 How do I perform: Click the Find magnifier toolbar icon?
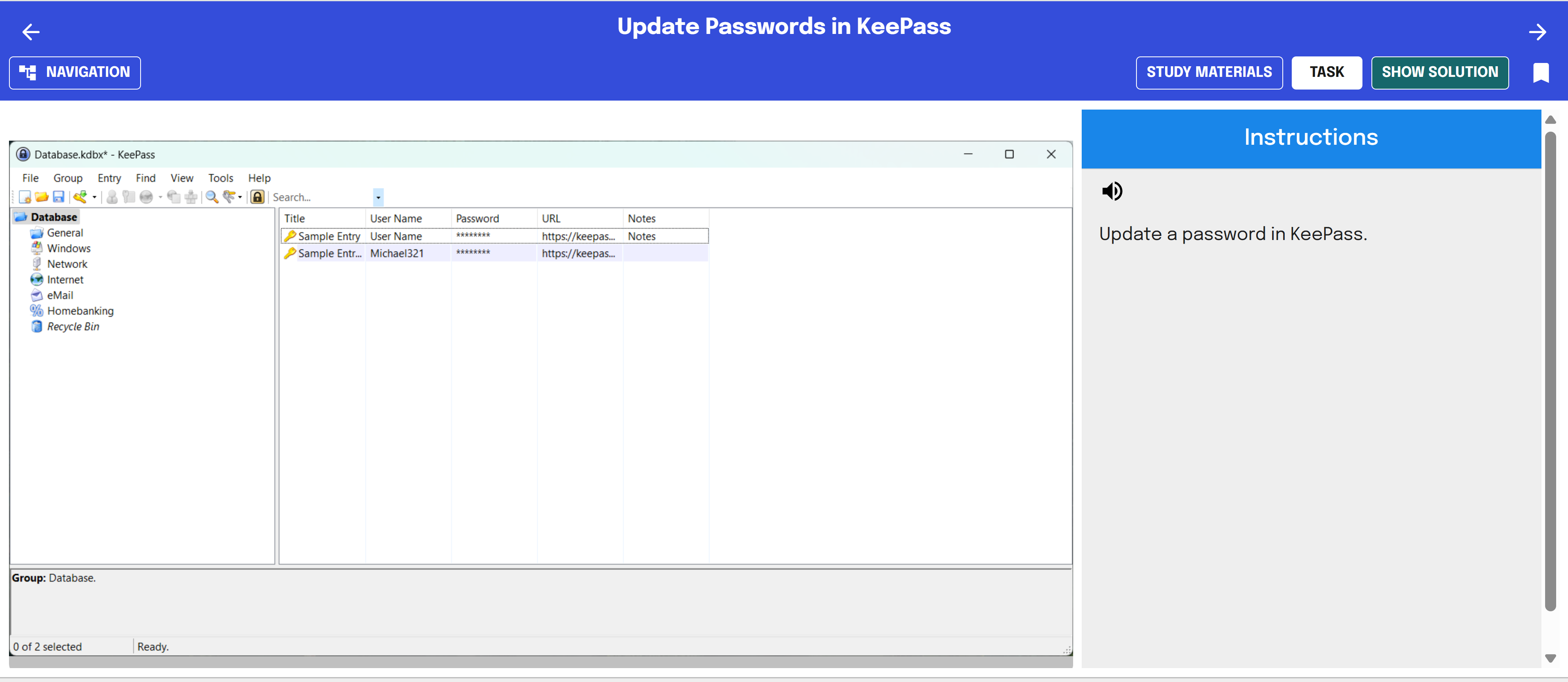click(212, 197)
